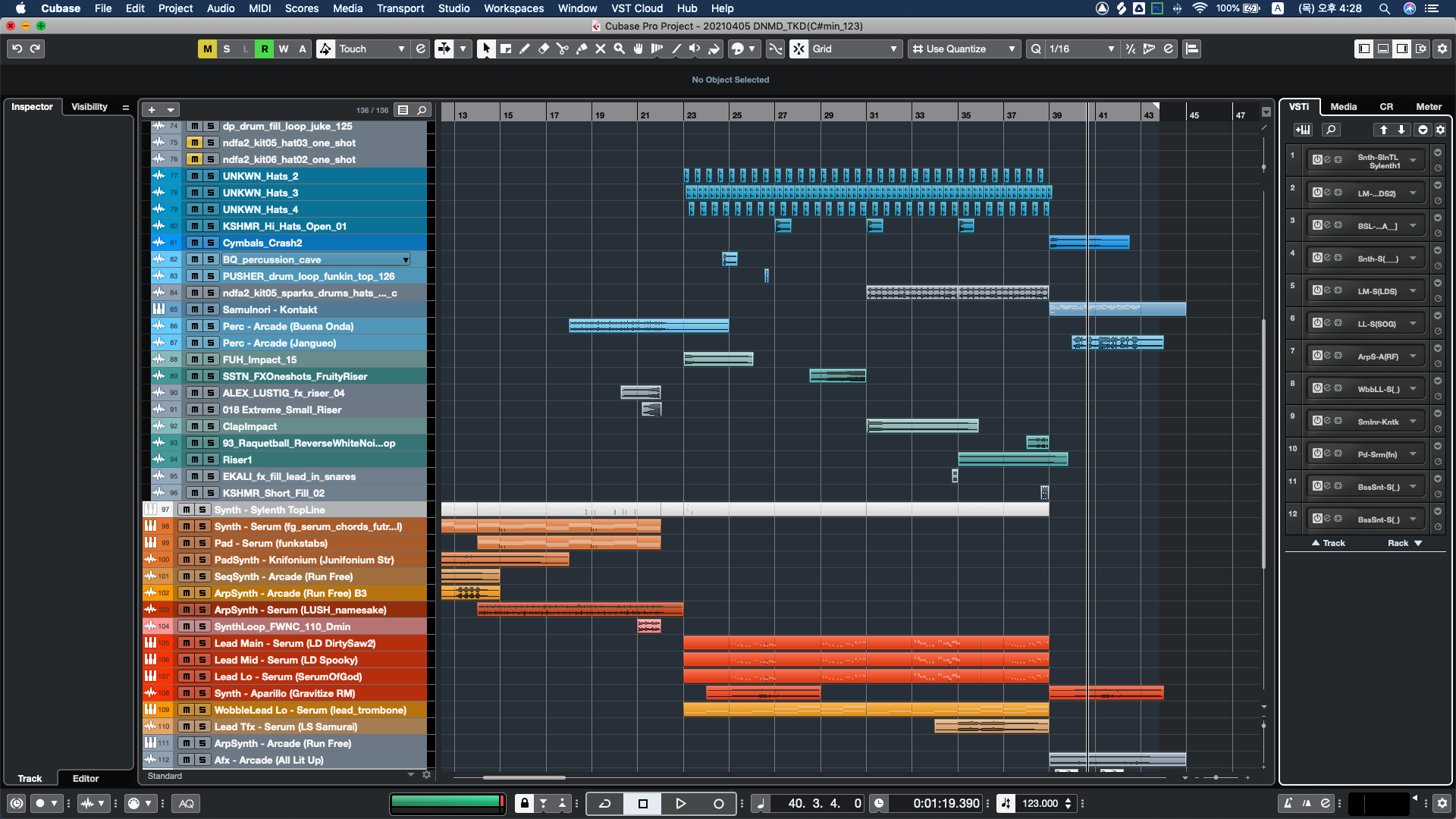The width and height of the screenshot is (1456, 819).
Task: Select the Glue tool
Action: [x=581, y=49]
